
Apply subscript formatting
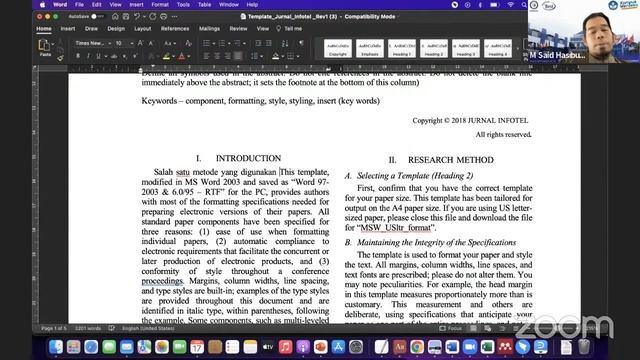[125, 56]
